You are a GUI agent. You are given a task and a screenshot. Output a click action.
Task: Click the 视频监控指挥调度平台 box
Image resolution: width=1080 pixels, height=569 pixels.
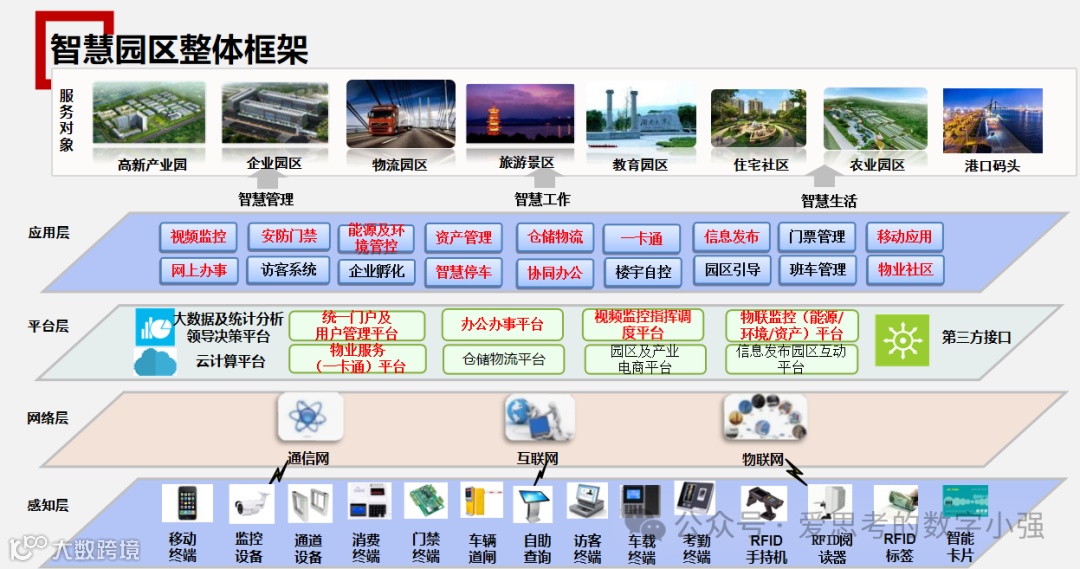pyautogui.click(x=643, y=324)
